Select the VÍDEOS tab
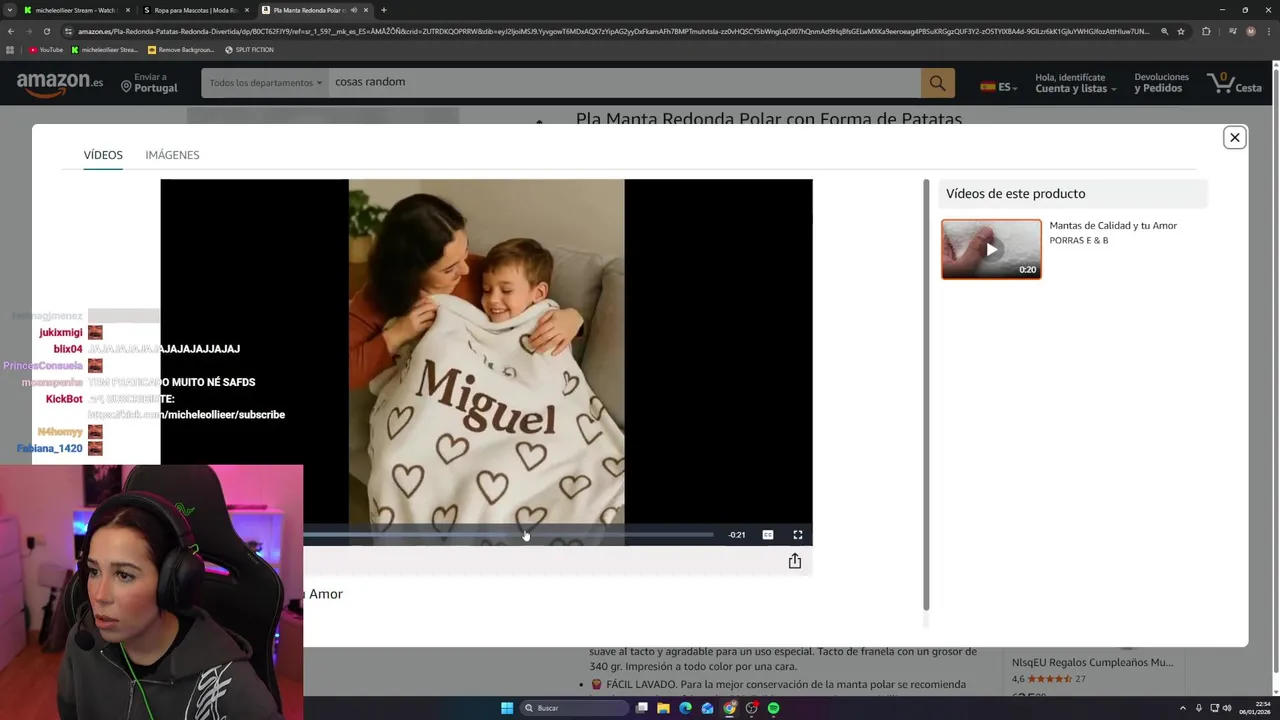Image resolution: width=1280 pixels, height=720 pixels. 103,155
